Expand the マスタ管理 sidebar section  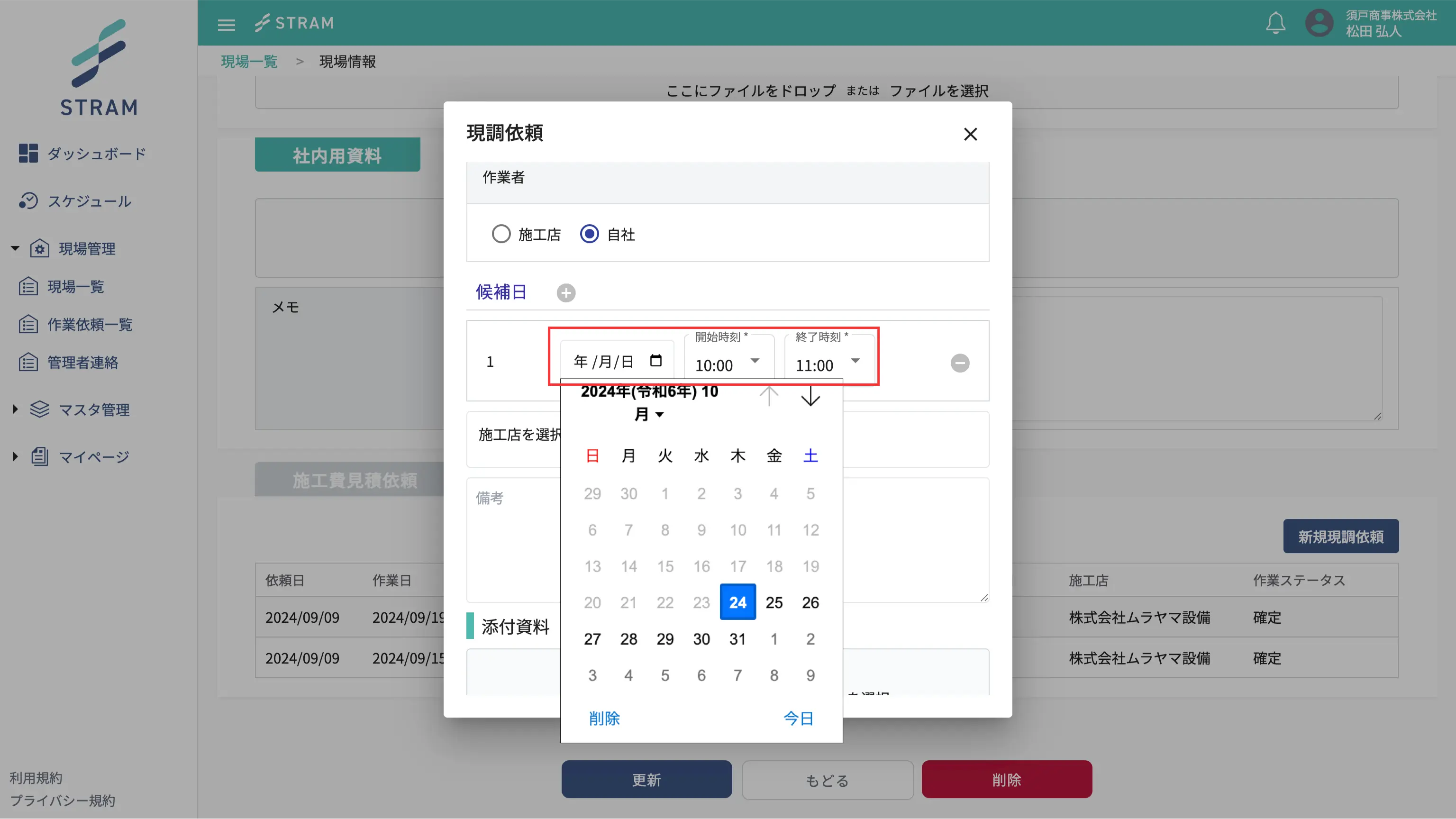coord(94,409)
